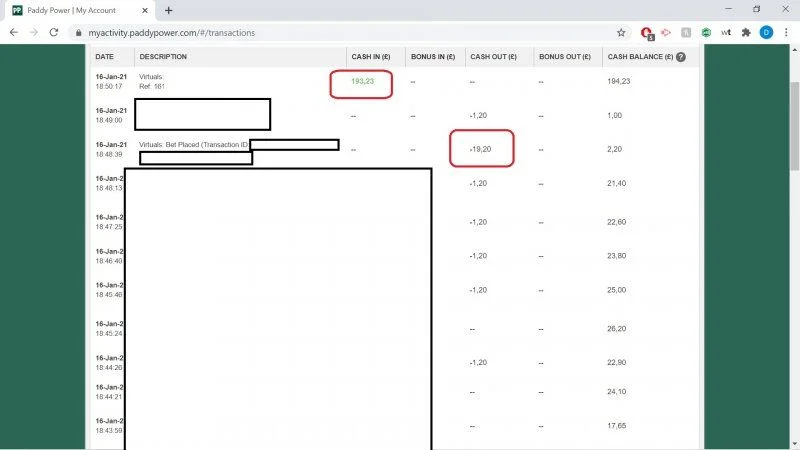800x450 pixels.
Task: Click the page vertical scrollbar thumb
Action: pos(794,126)
